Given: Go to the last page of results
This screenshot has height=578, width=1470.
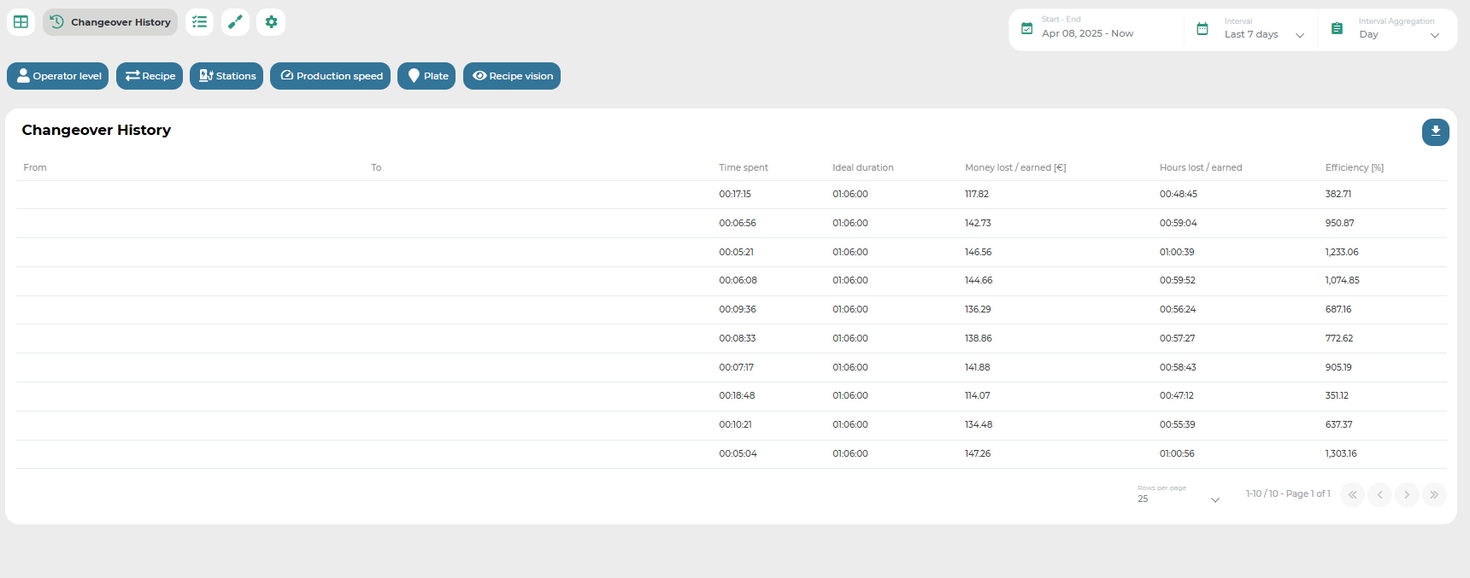Looking at the screenshot, I should [1435, 494].
